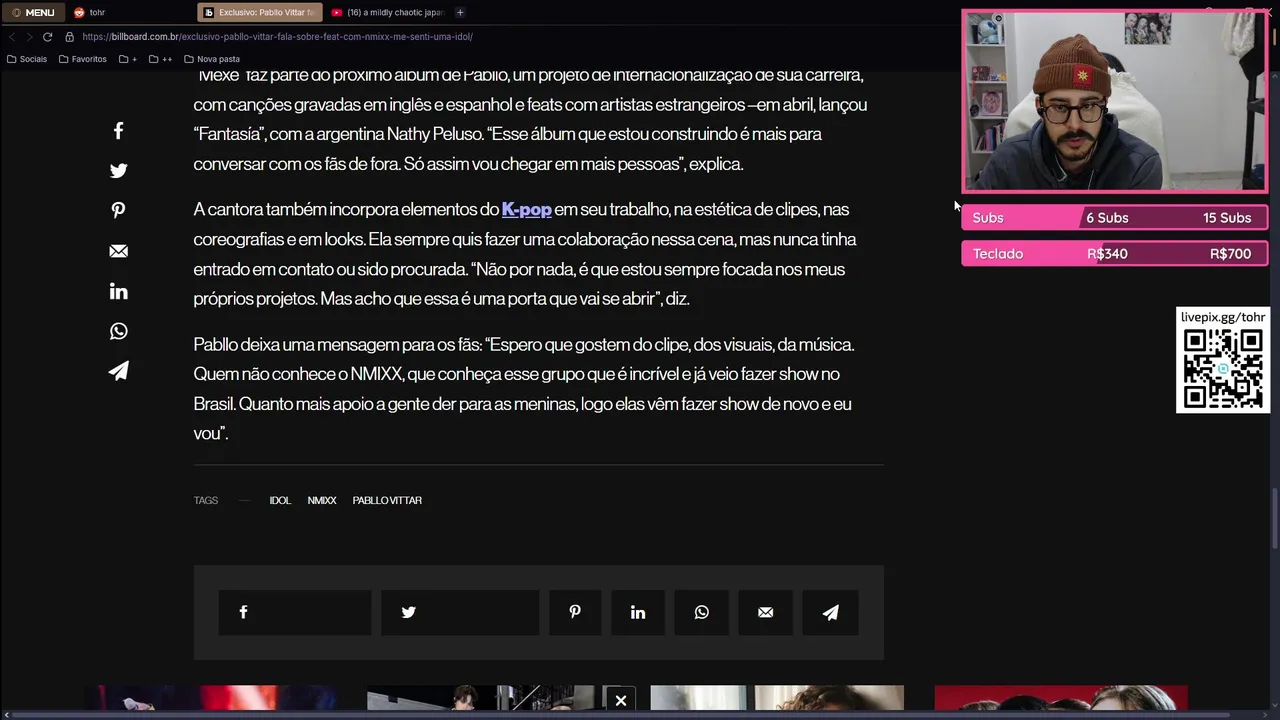The image size is (1280, 720).
Task: Open the K-pop hyperlink in the article
Action: click(x=526, y=209)
